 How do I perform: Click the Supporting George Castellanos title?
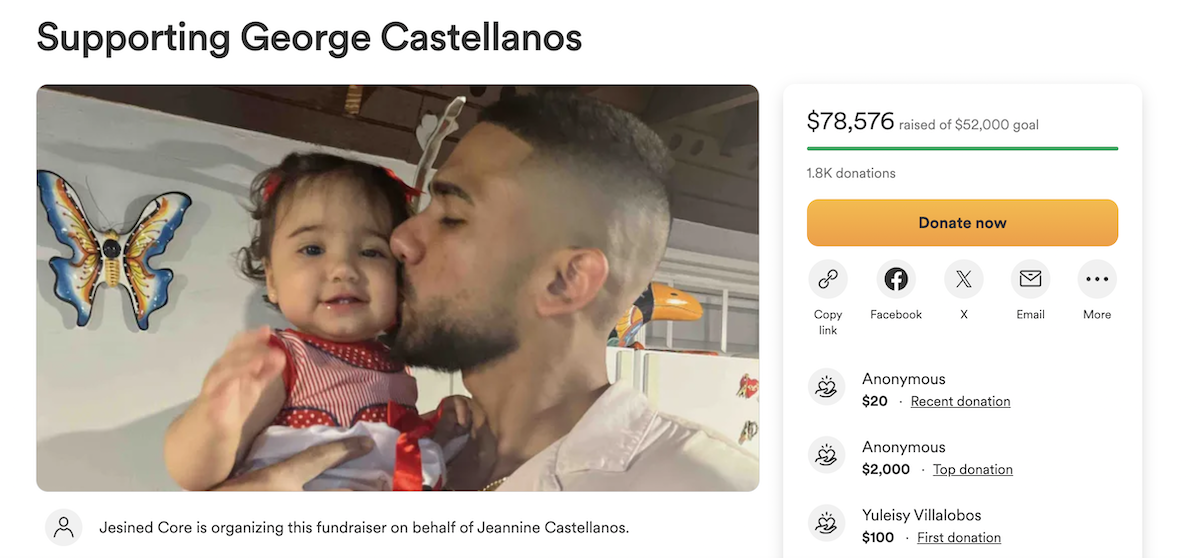(x=309, y=37)
